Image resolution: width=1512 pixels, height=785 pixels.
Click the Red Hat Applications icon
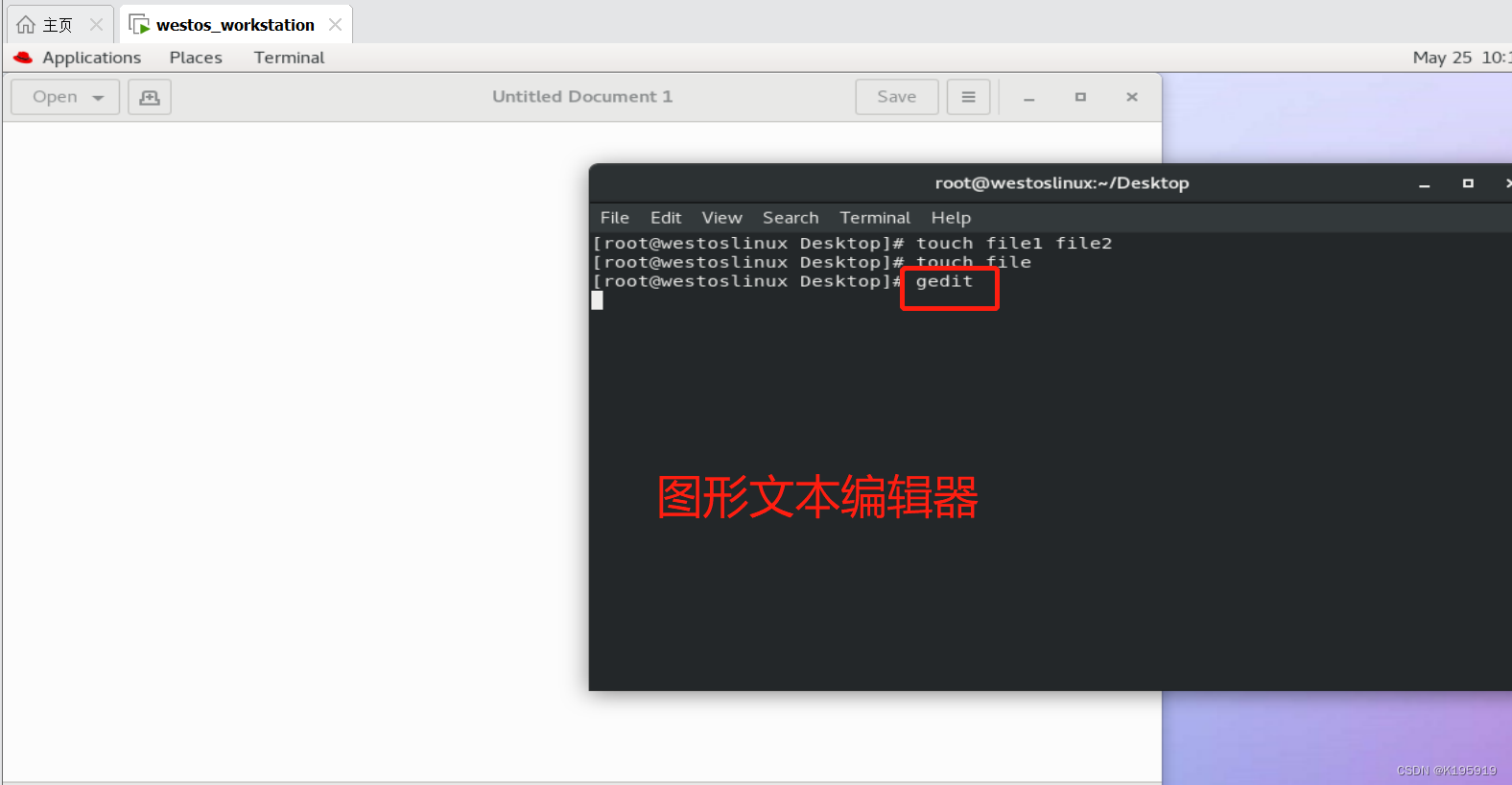click(x=23, y=58)
